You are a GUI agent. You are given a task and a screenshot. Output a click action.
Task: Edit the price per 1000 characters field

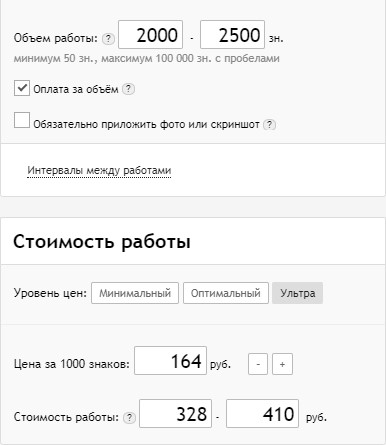coord(170,361)
